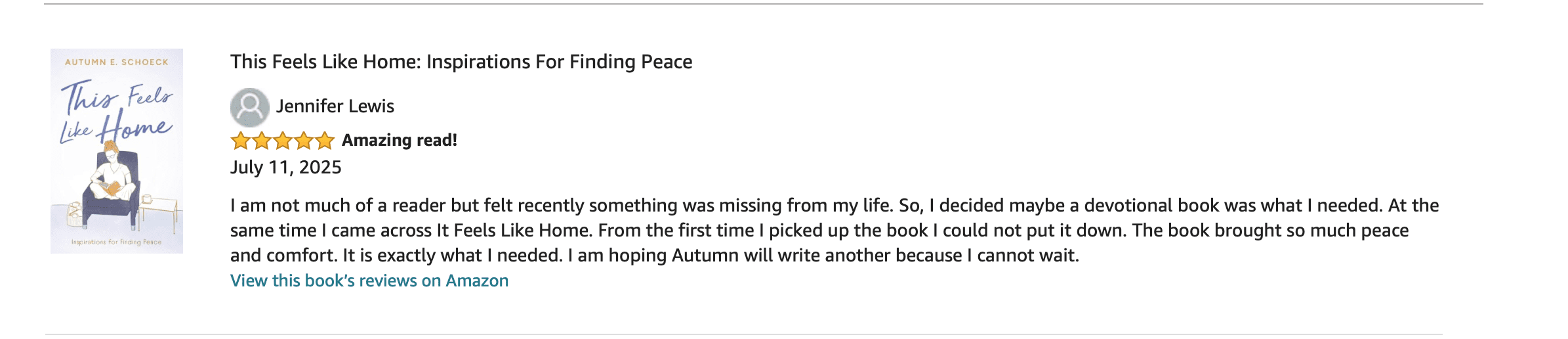Click the first star in the rating
Viewport: 1568px width, 339px height.
click(241, 141)
